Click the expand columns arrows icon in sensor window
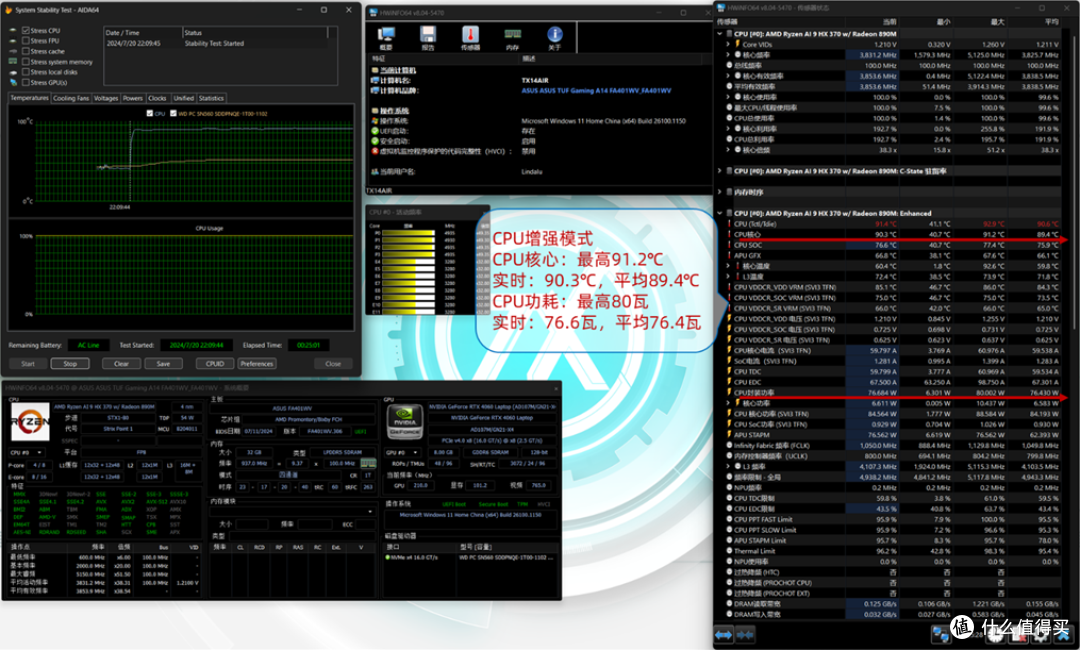This screenshot has height=650, width=1080. coord(723,635)
